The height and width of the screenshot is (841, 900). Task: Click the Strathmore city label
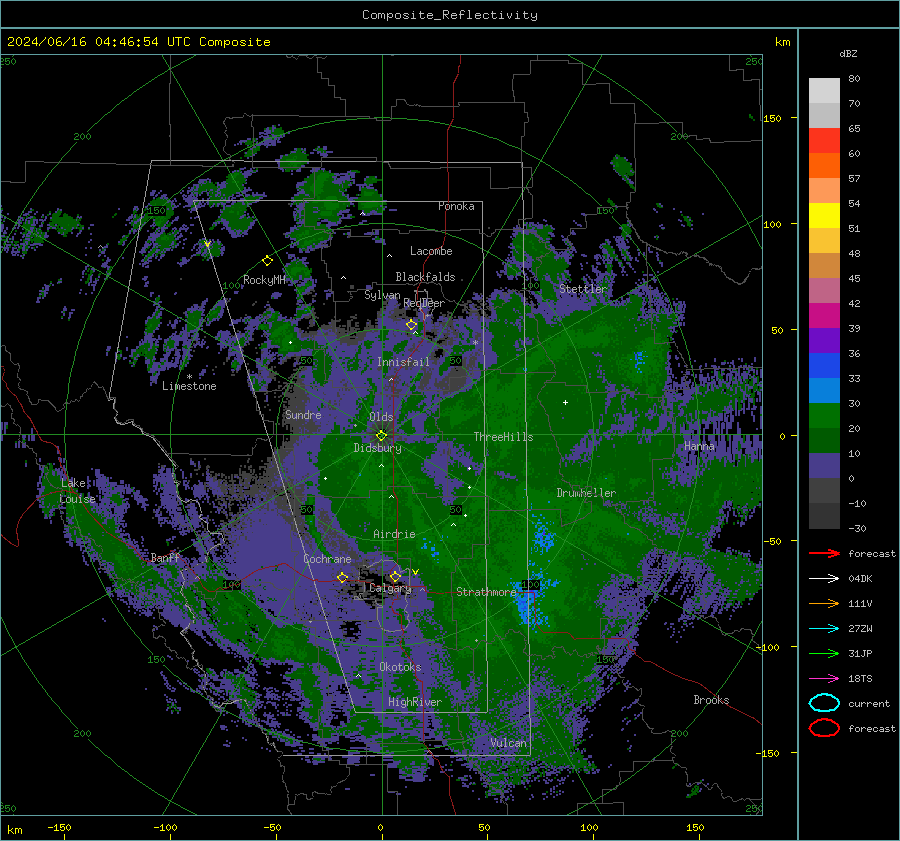(486, 592)
